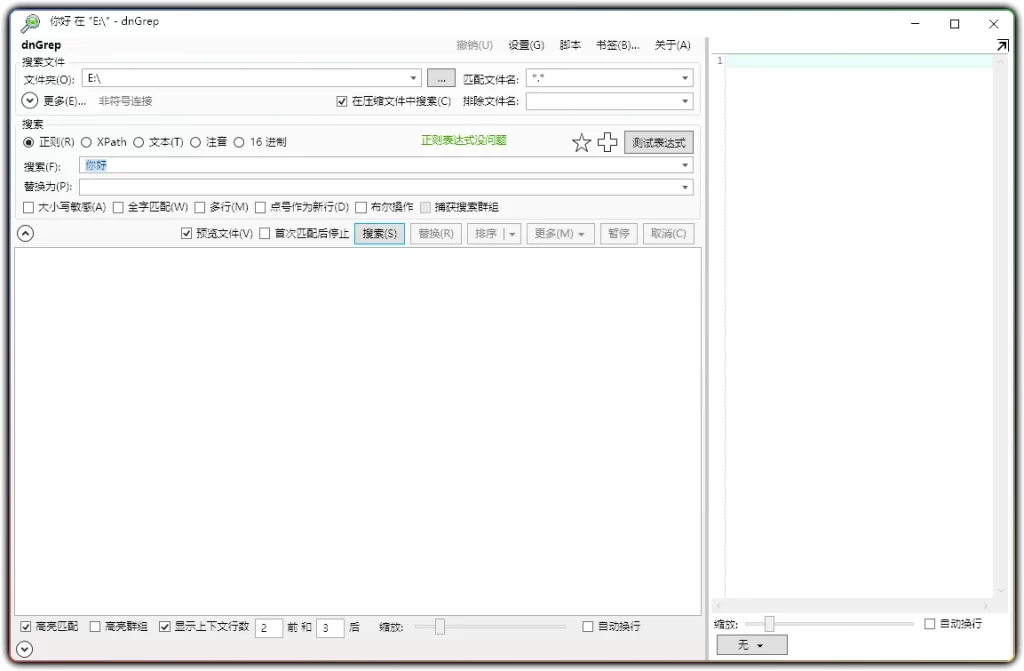
Task: Open the 无 syntax dropdown below the preview
Action: point(751,644)
